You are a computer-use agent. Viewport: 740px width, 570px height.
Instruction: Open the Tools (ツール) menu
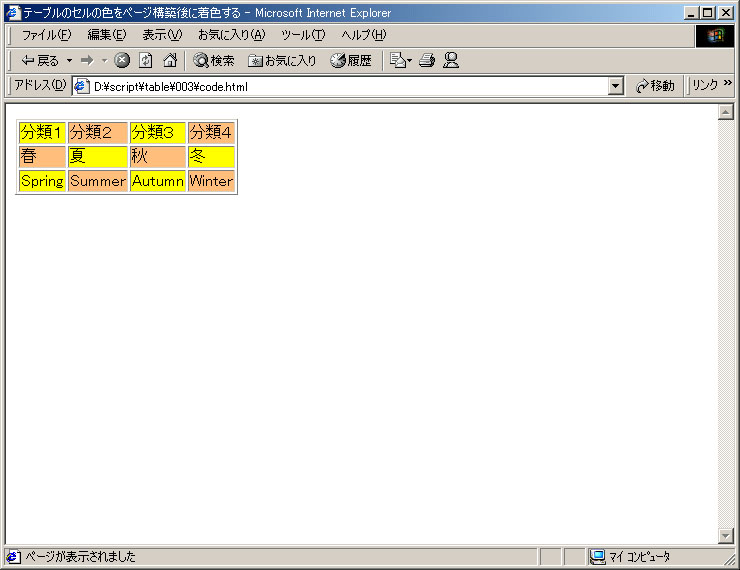303,34
